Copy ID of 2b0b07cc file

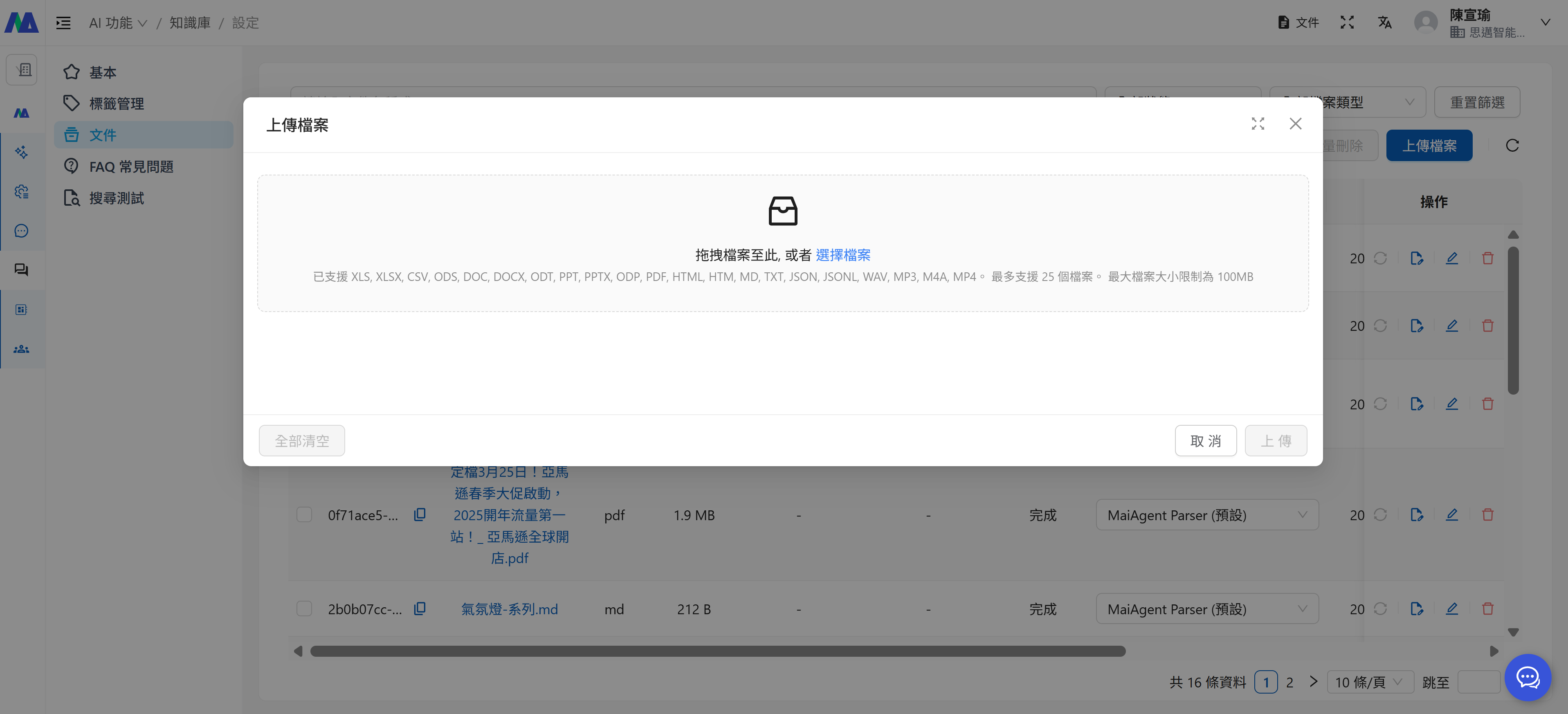coord(420,608)
